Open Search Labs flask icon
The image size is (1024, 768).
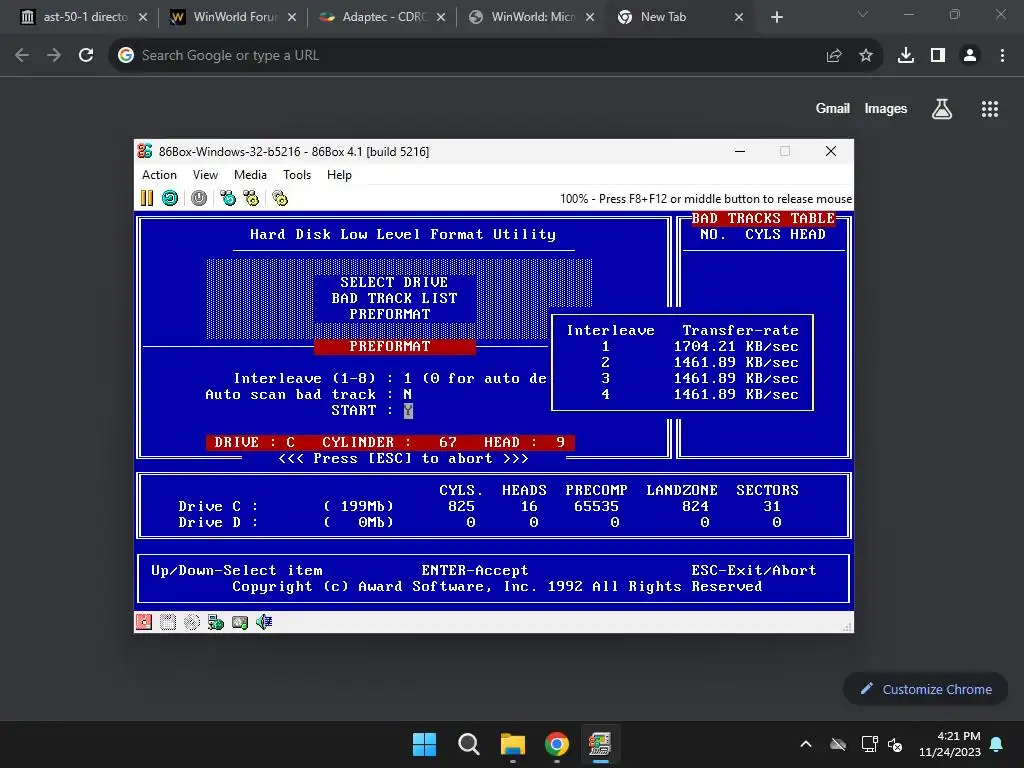click(942, 109)
